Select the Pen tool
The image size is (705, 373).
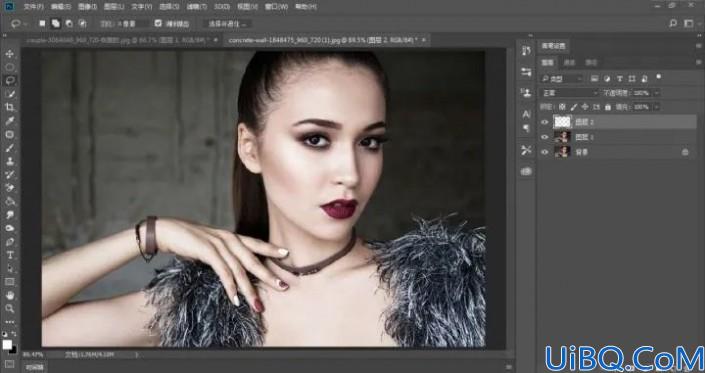click(9, 242)
